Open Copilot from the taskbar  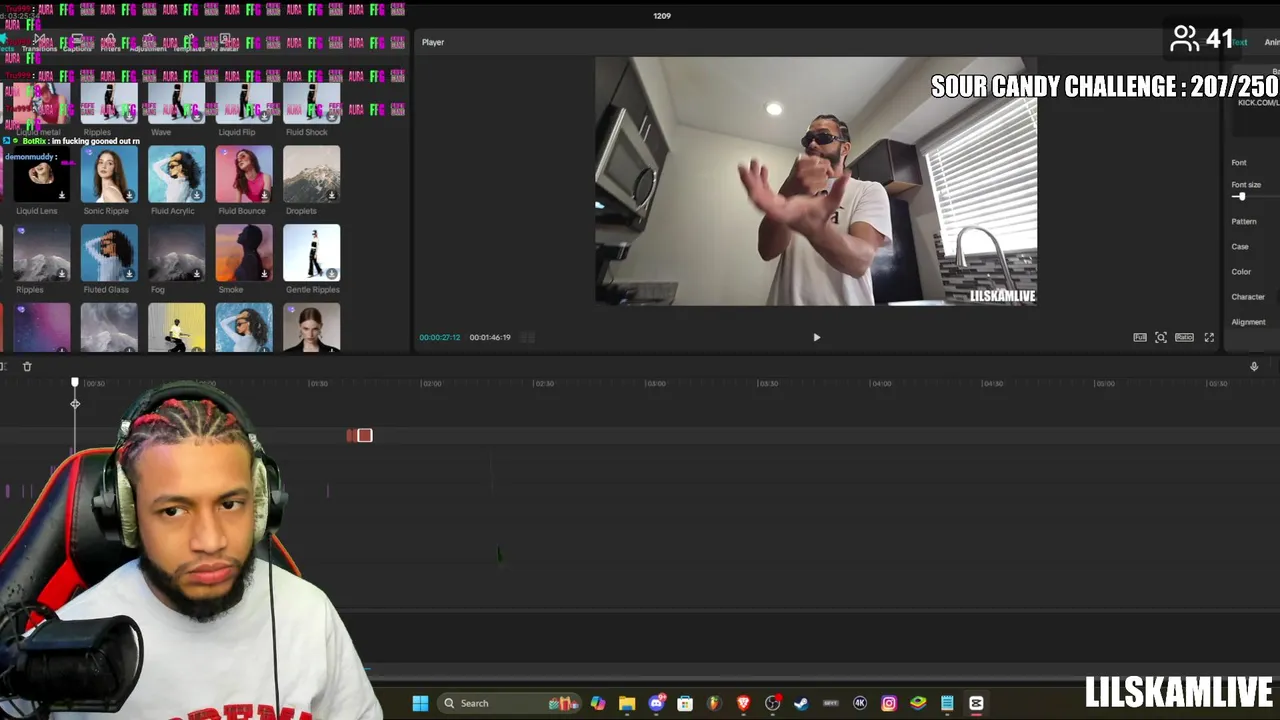pyautogui.click(x=598, y=704)
